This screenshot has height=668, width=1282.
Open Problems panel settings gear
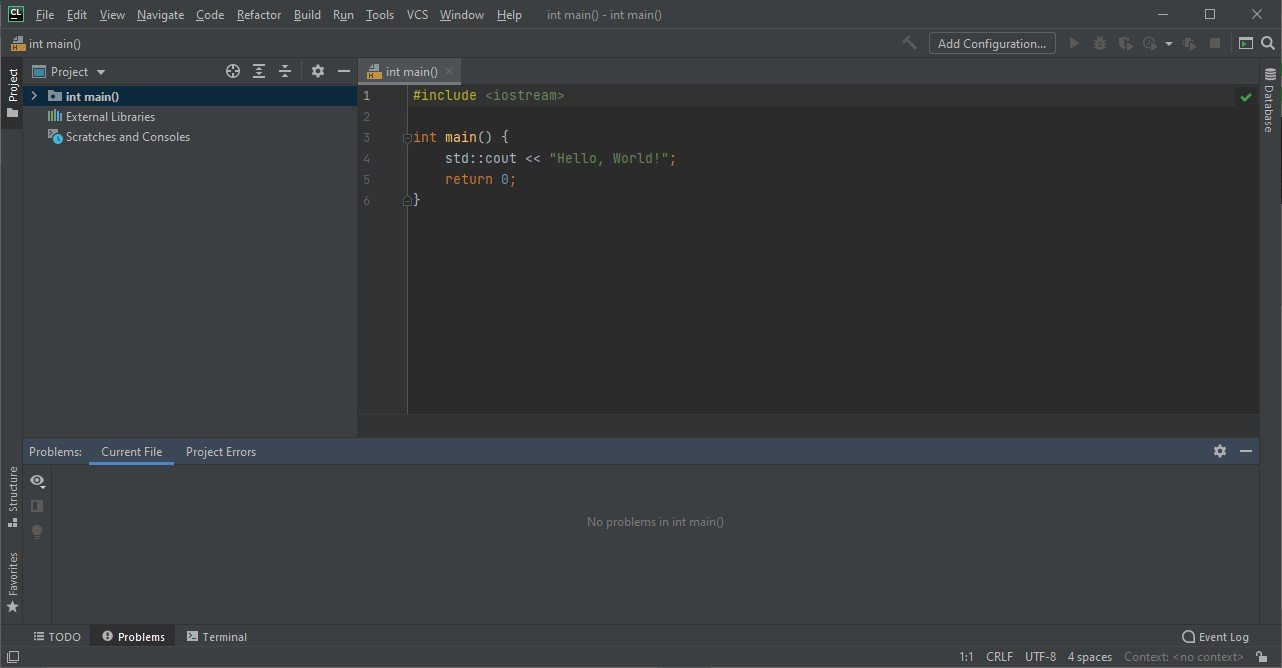click(x=1220, y=451)
